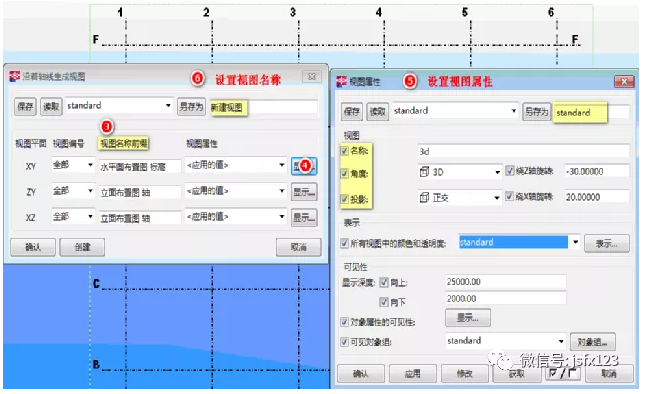Screen dimensions: 647x394
Task: Open the 正交 projection dropdown
Action: pos(460,198)
